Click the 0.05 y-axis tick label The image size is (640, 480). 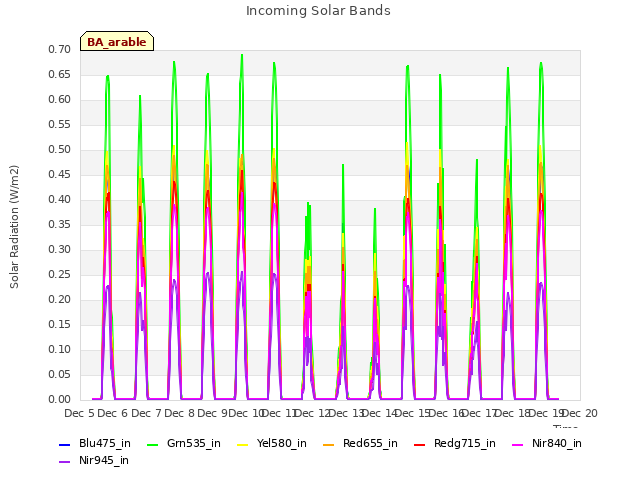pyautogui.click(x=60, y=374)
